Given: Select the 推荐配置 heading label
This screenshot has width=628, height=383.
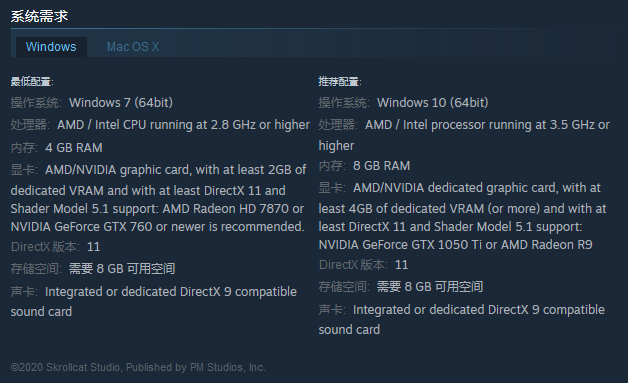Looking at the screenshot, I should pyautogui.click(x=340, y=82).
